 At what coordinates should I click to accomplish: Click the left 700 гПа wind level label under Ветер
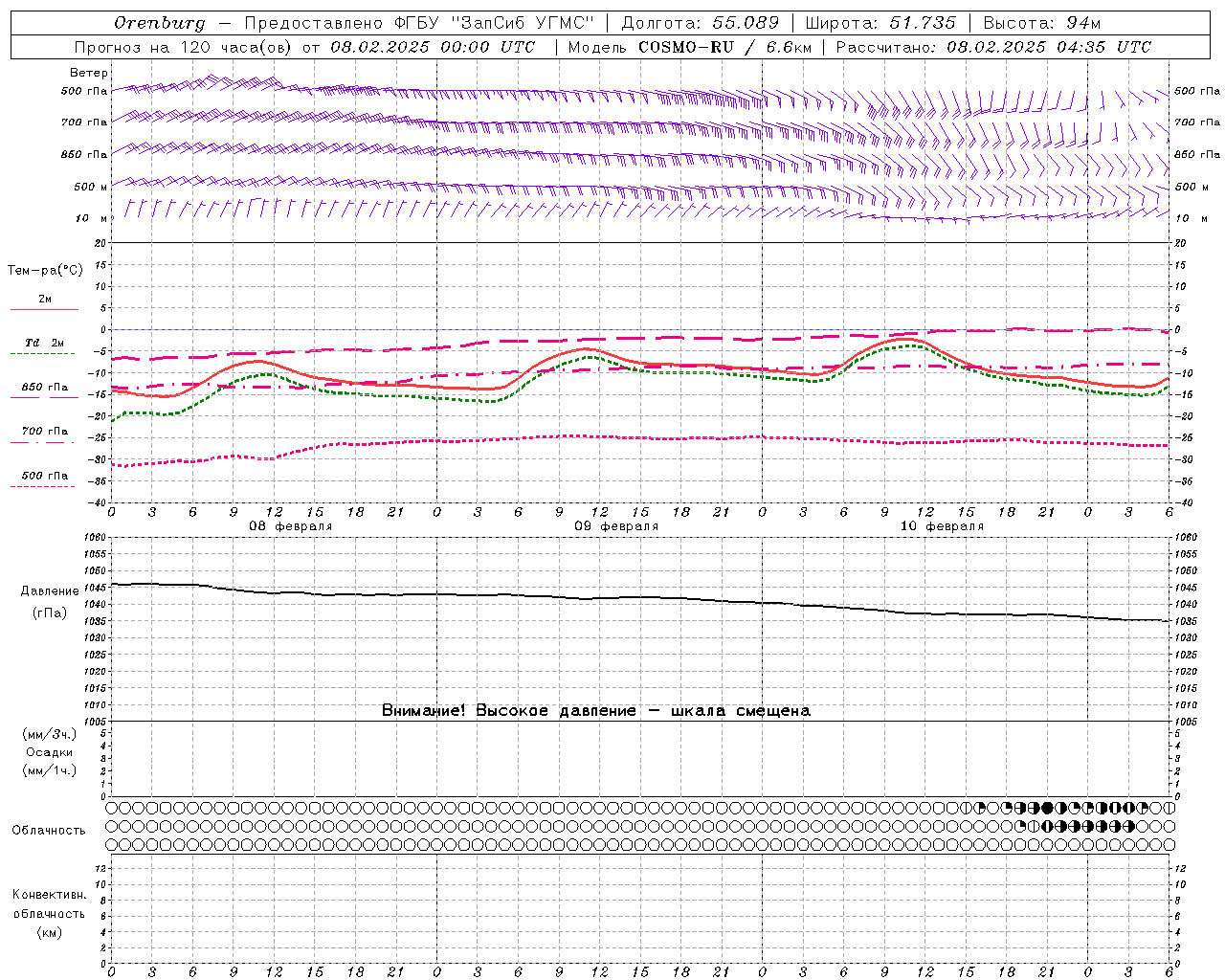84,122
